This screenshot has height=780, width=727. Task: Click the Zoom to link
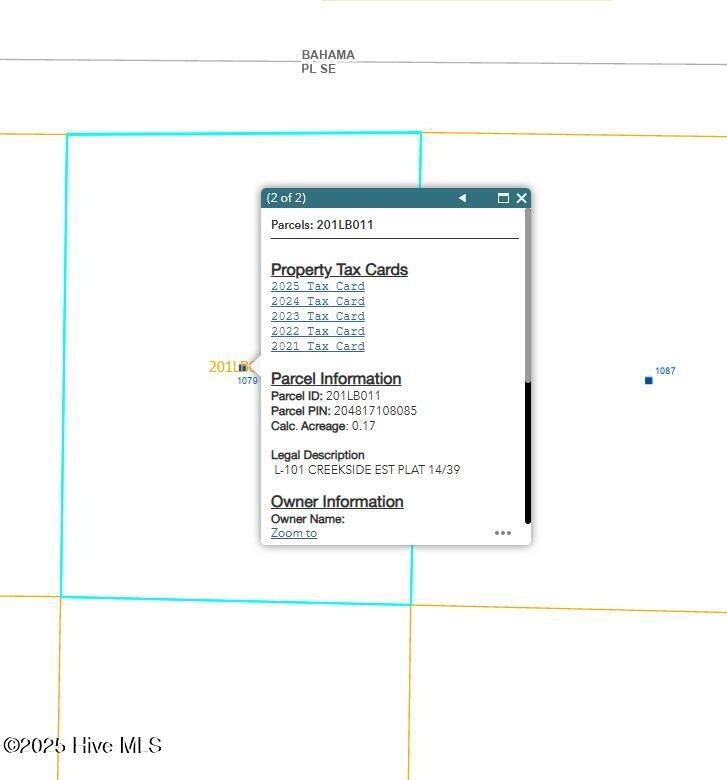pos(294,533)
